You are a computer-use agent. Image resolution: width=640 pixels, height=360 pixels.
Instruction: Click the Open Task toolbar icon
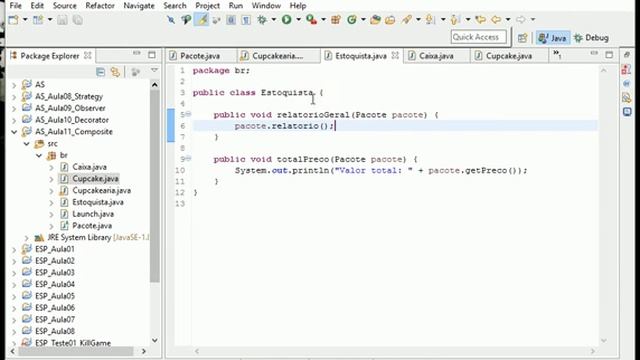(390, 20)
